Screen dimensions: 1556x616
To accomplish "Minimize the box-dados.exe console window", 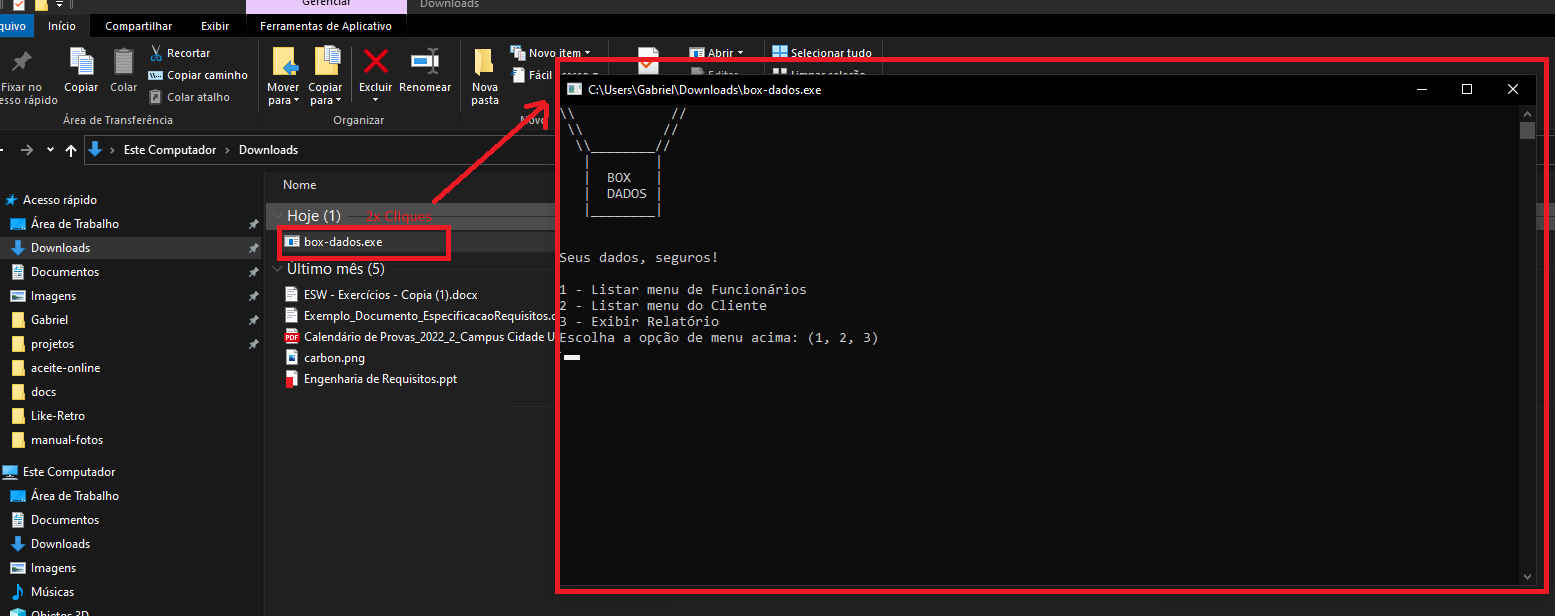I will [x=1421, y=89].
